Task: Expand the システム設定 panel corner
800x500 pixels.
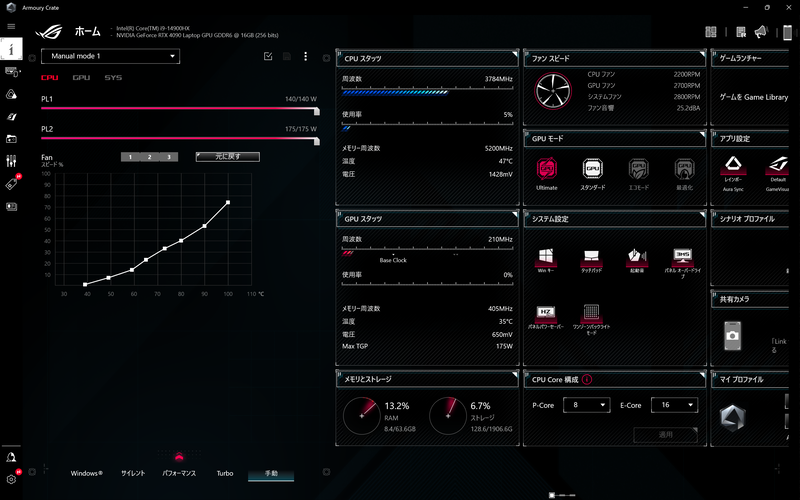Action: [x=702, y=214]
